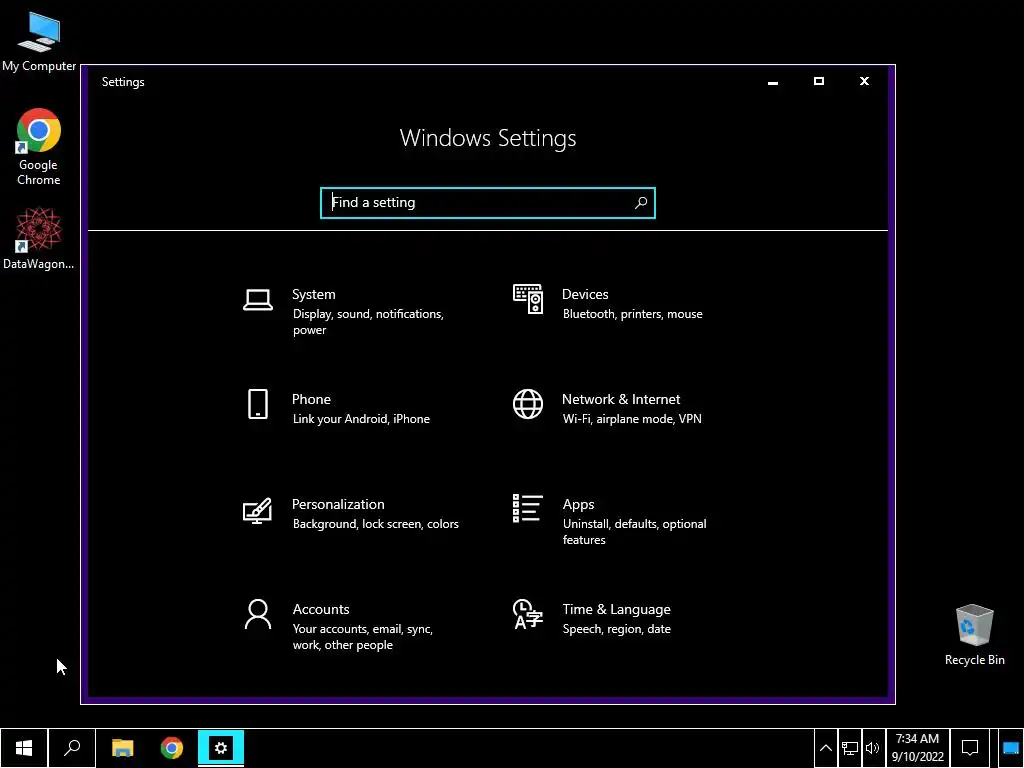Open the volume speaker tray icon
The image size is (1024, 768).
(872, 748)
